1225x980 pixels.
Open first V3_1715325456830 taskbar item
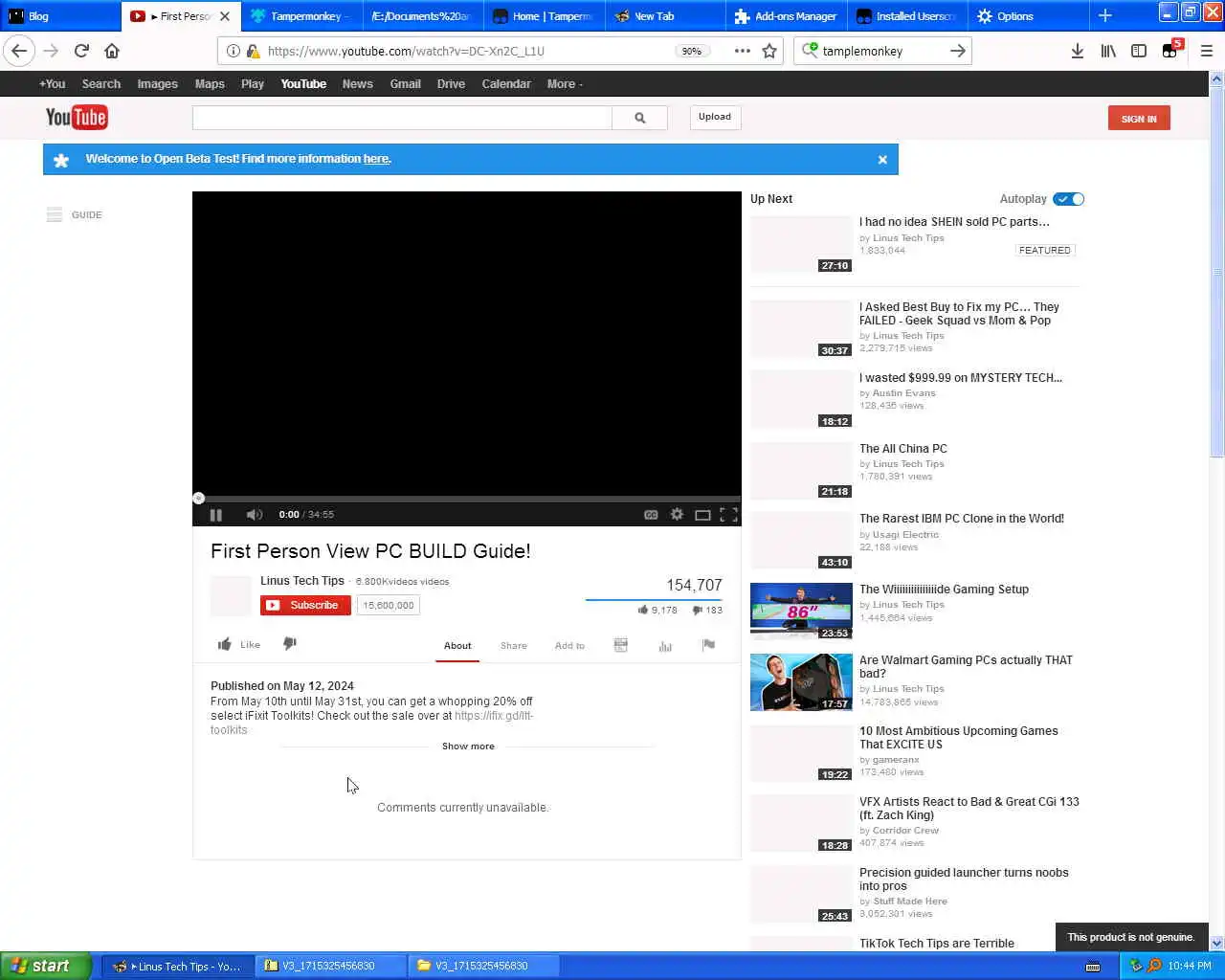pos(330,966)
